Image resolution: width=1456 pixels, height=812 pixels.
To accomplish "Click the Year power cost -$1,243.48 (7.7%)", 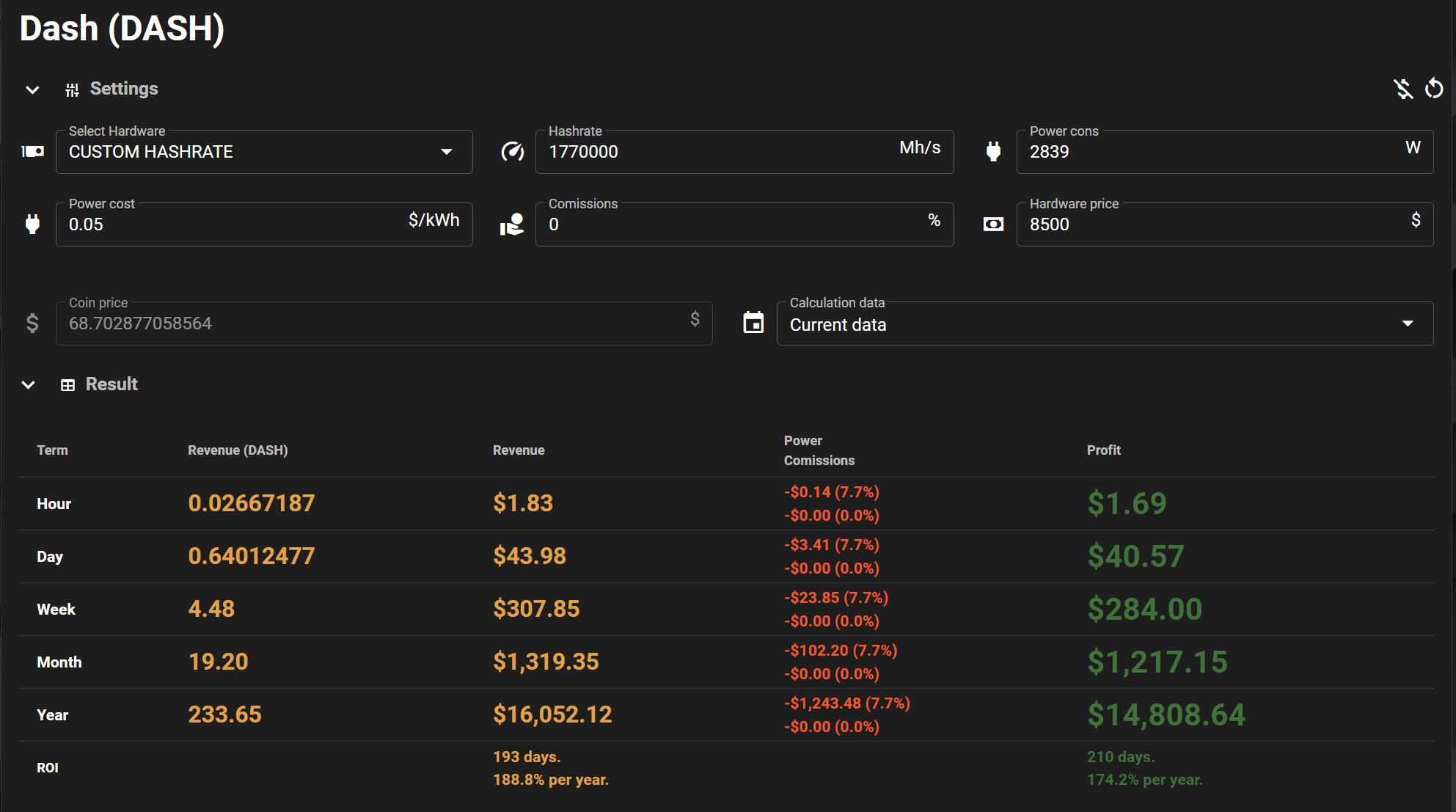I will coord(846,703).
